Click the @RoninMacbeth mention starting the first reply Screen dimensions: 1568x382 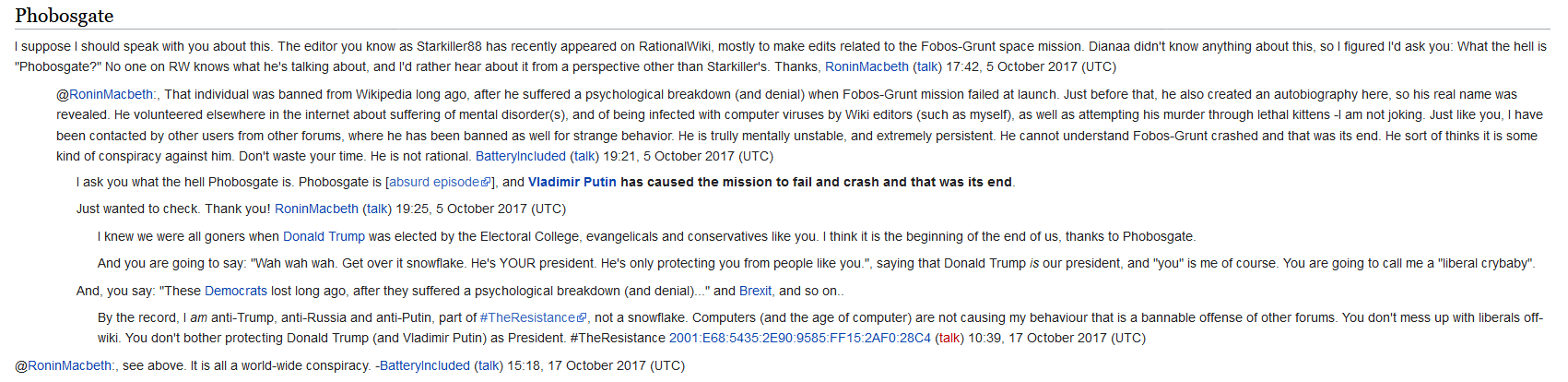point(112,94)
